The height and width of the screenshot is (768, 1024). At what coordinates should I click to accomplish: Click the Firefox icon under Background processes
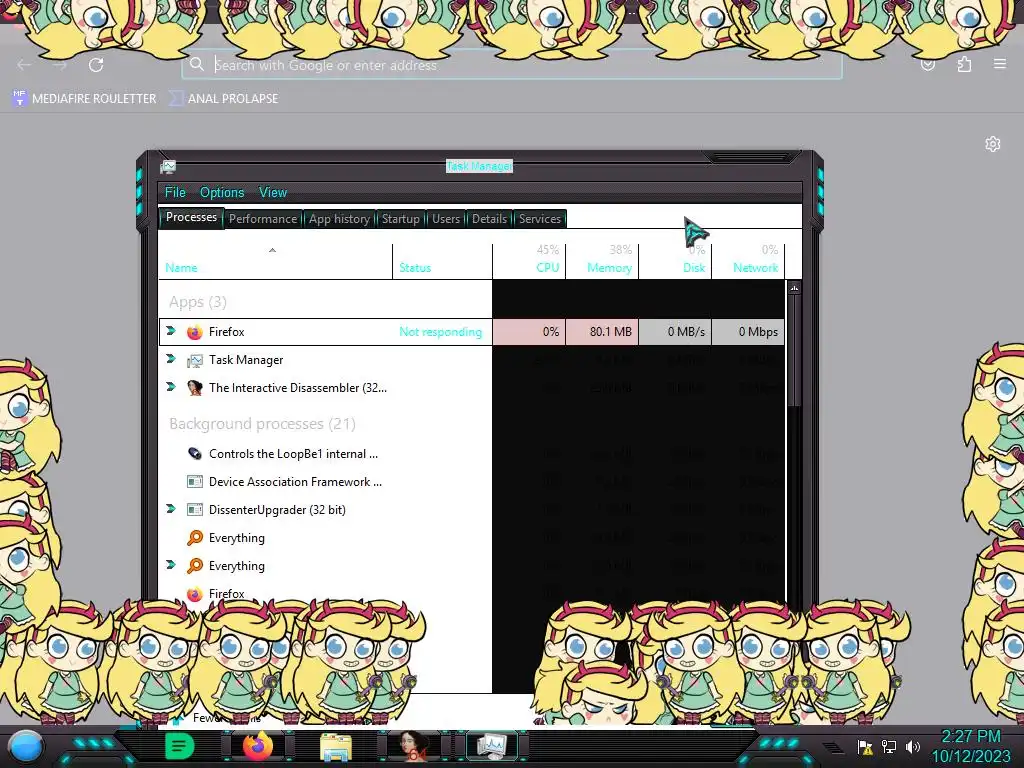(x=195, y=594)
